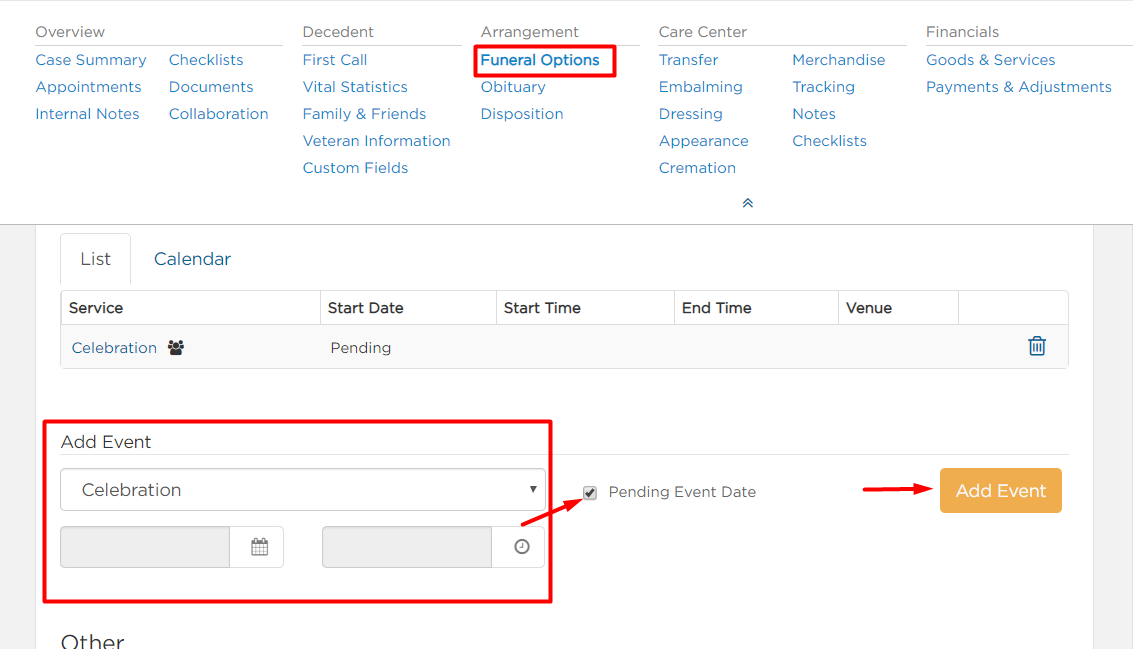Open Care Center Notes
Viewport: 1133px width, 649px height.
tap(814, 113)
